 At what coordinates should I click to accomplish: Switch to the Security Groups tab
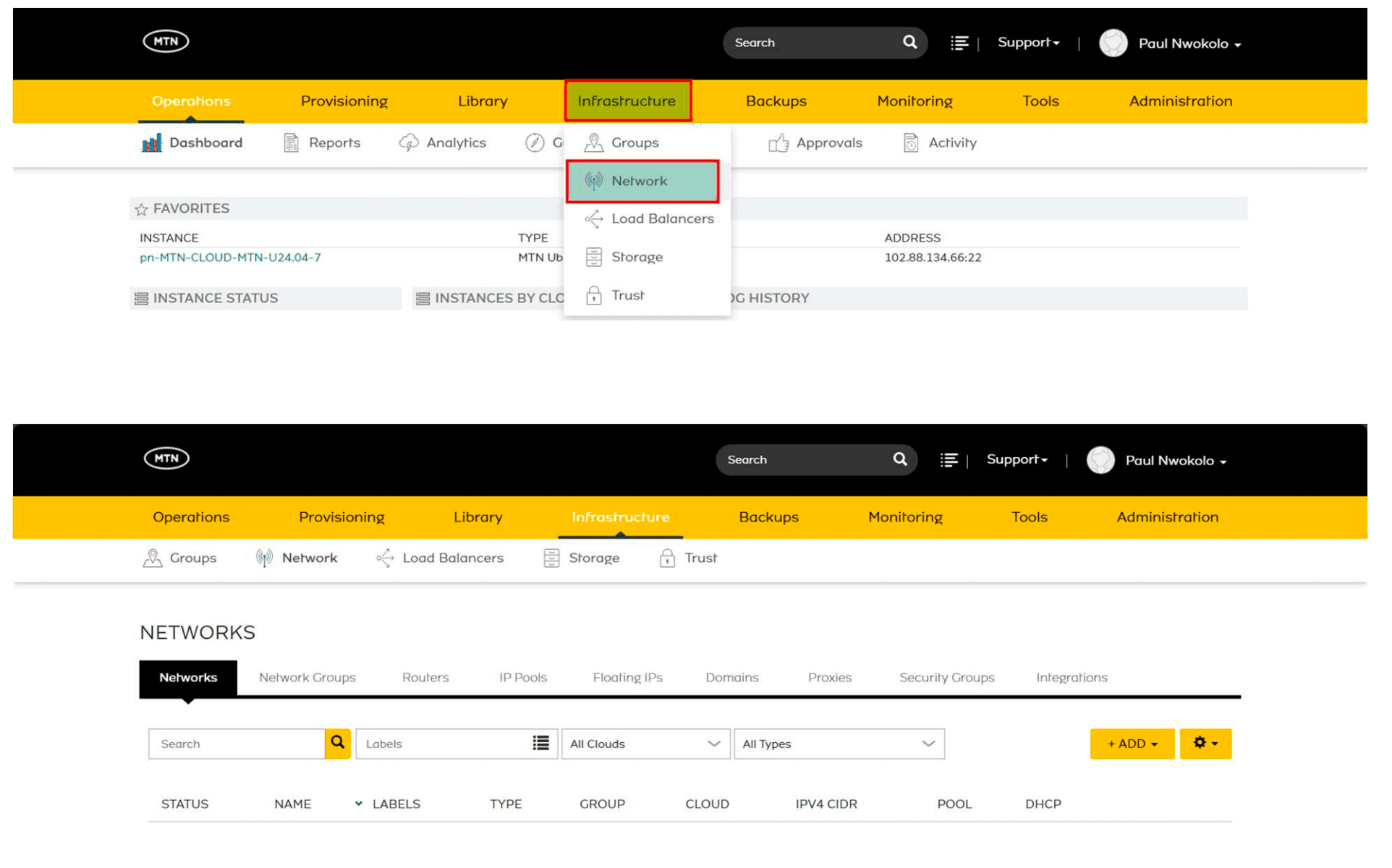(946, 677)
